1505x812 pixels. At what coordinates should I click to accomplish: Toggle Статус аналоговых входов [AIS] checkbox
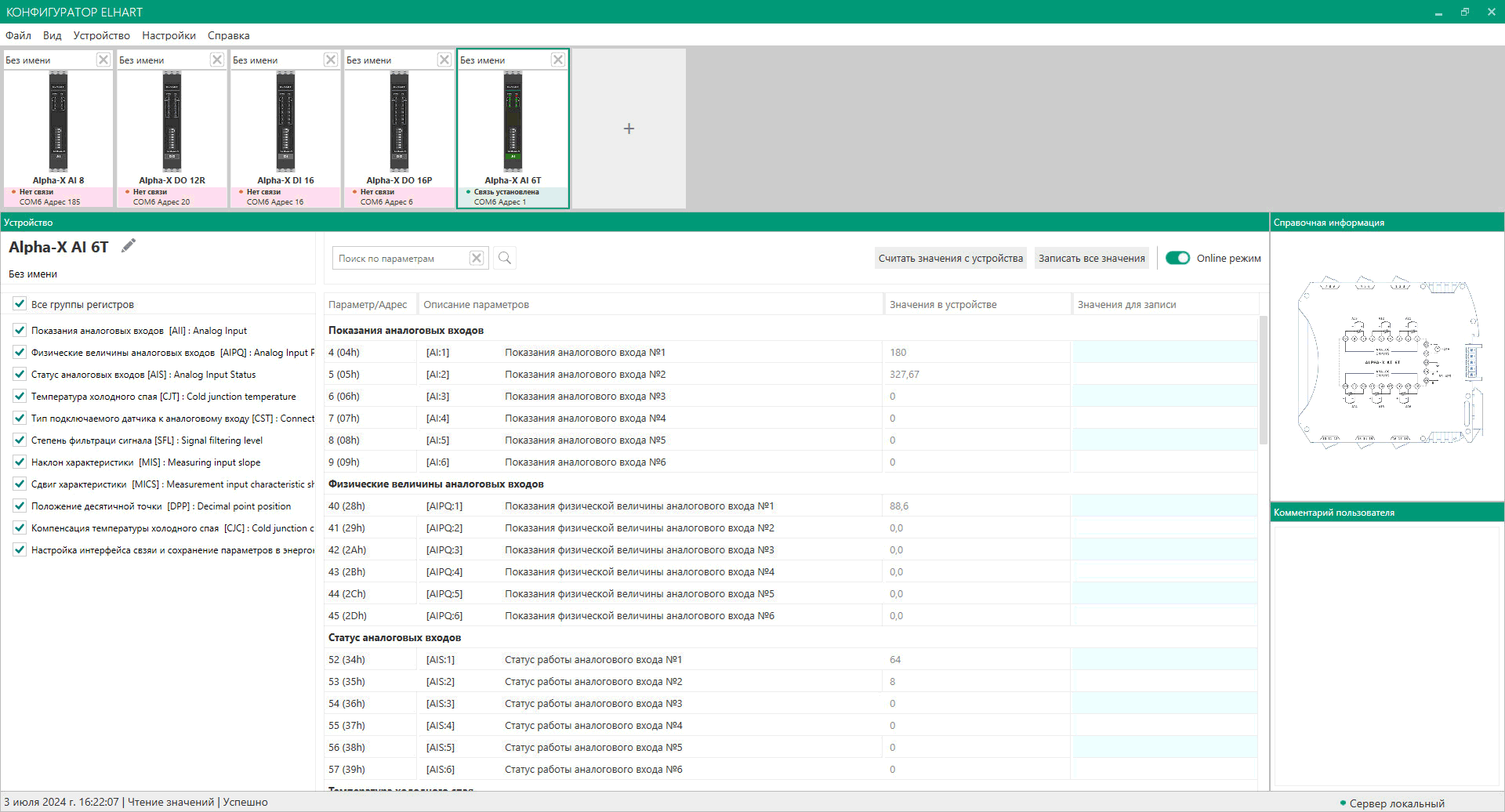point(20,375)
